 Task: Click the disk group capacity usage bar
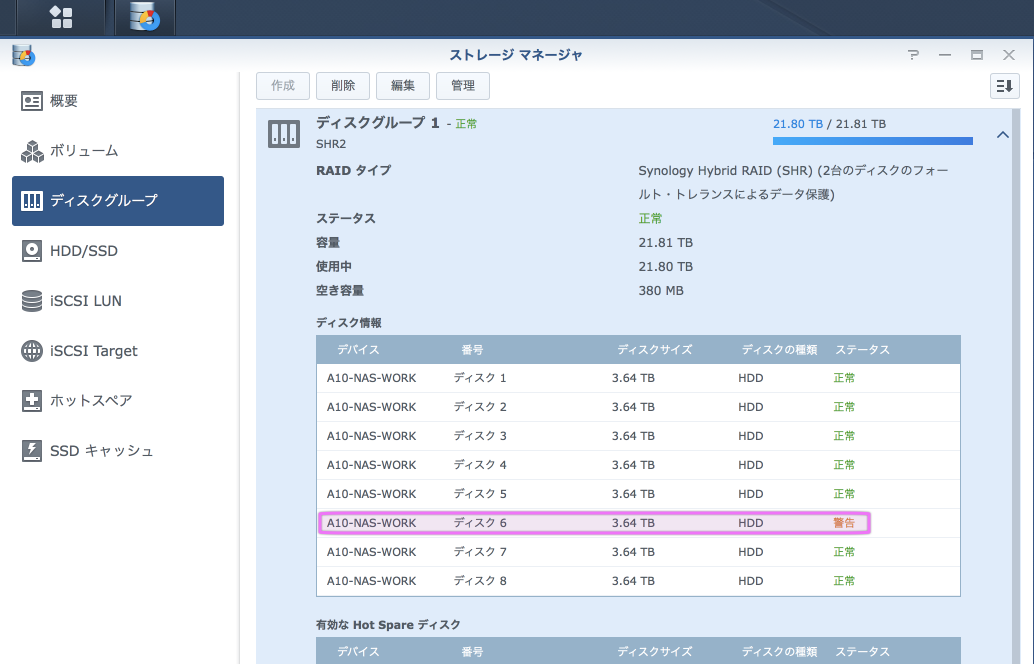(872, 141)
